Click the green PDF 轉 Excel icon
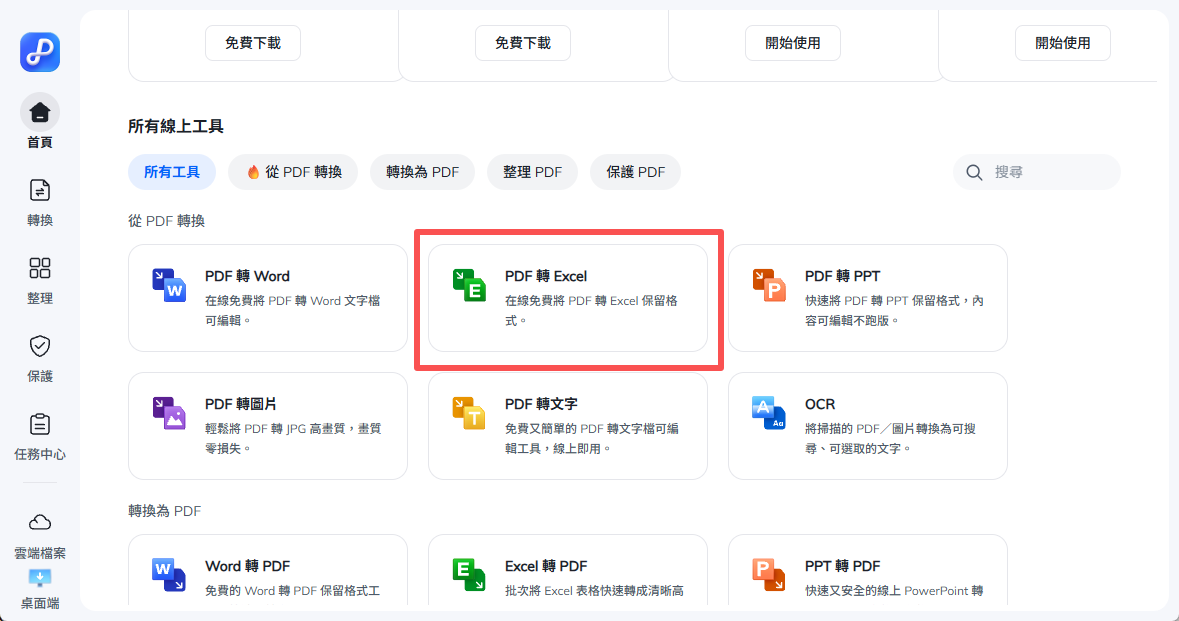This screenshot has width=1179, height=621. click(469, 285)
